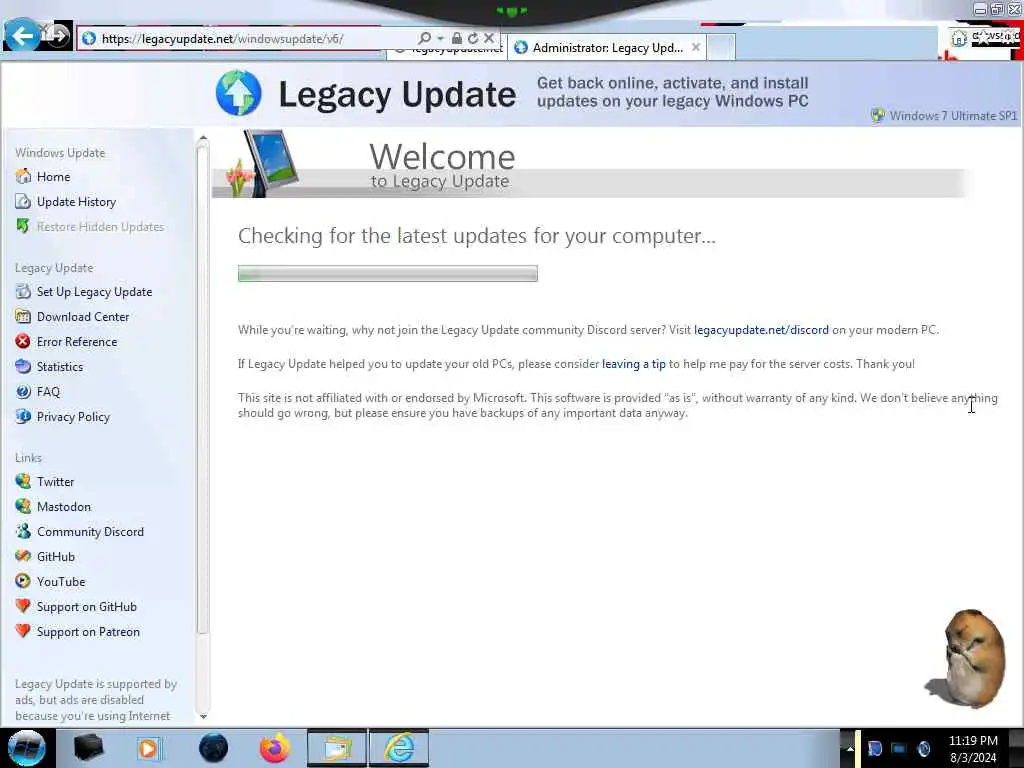Screen dimensions: 1024x768
Task: Click the Community Discord icon
Action: coord(23,531)
